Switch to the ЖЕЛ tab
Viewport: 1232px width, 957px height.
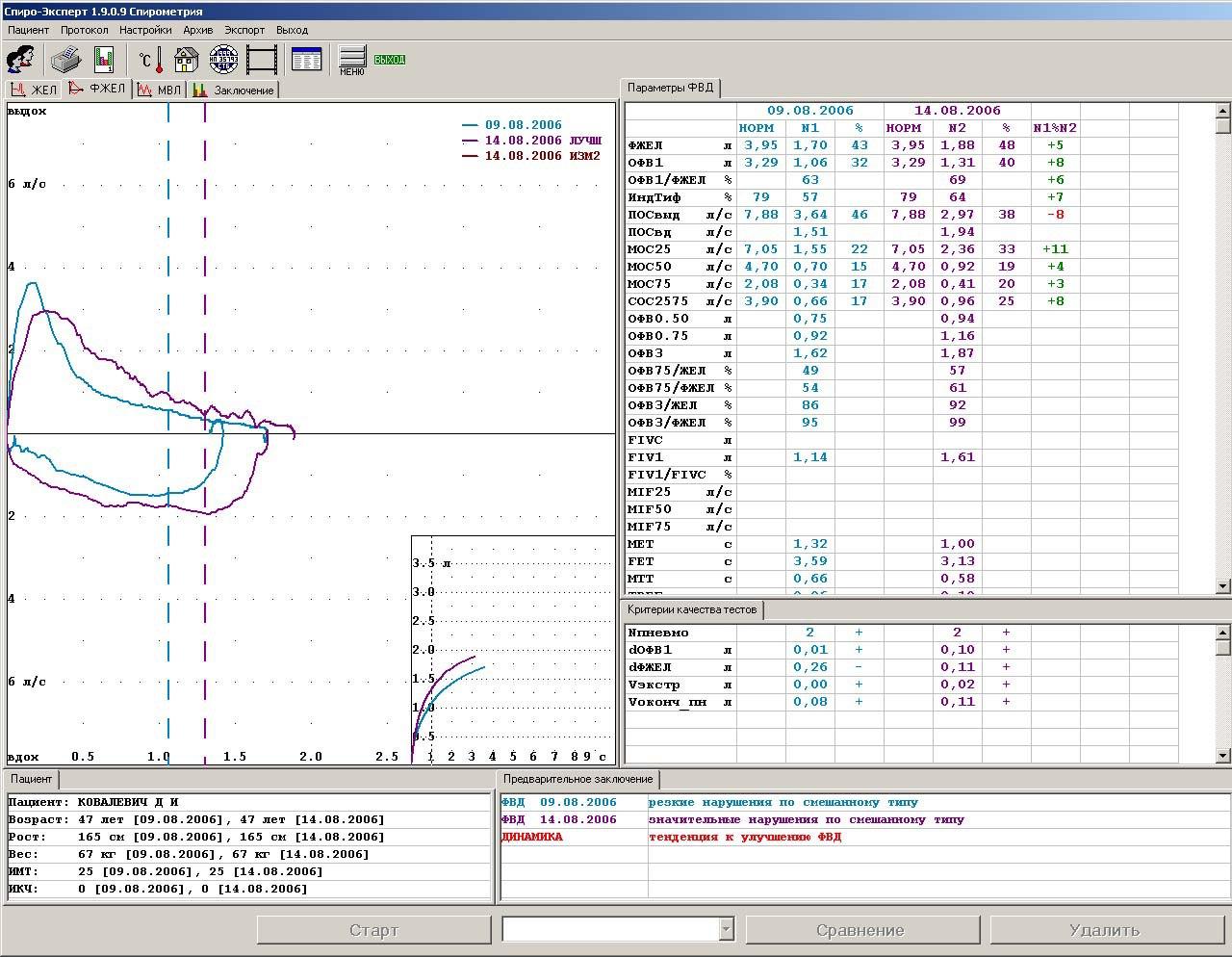(x=34, y=90)
